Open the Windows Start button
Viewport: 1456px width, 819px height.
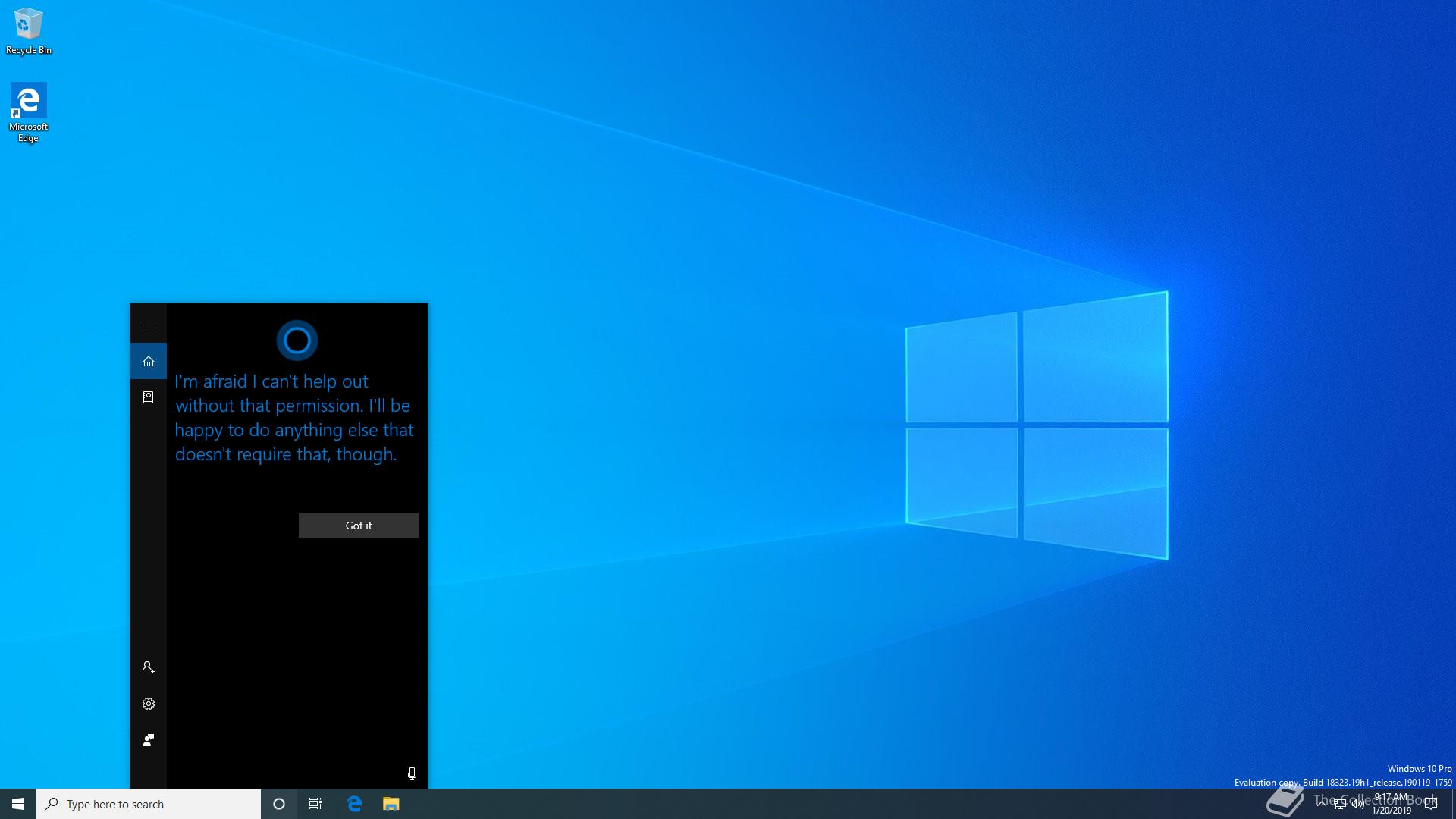pyautogui.click(x=18, y=804)
